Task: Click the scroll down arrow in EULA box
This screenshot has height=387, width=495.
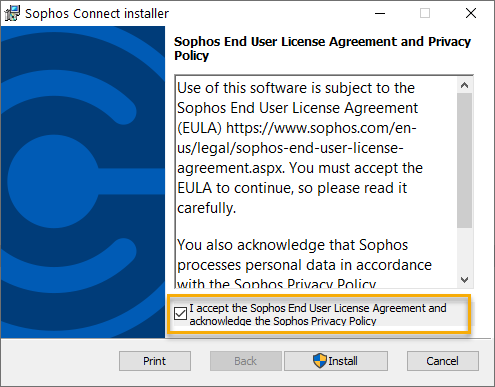Action: pos(464,280)
